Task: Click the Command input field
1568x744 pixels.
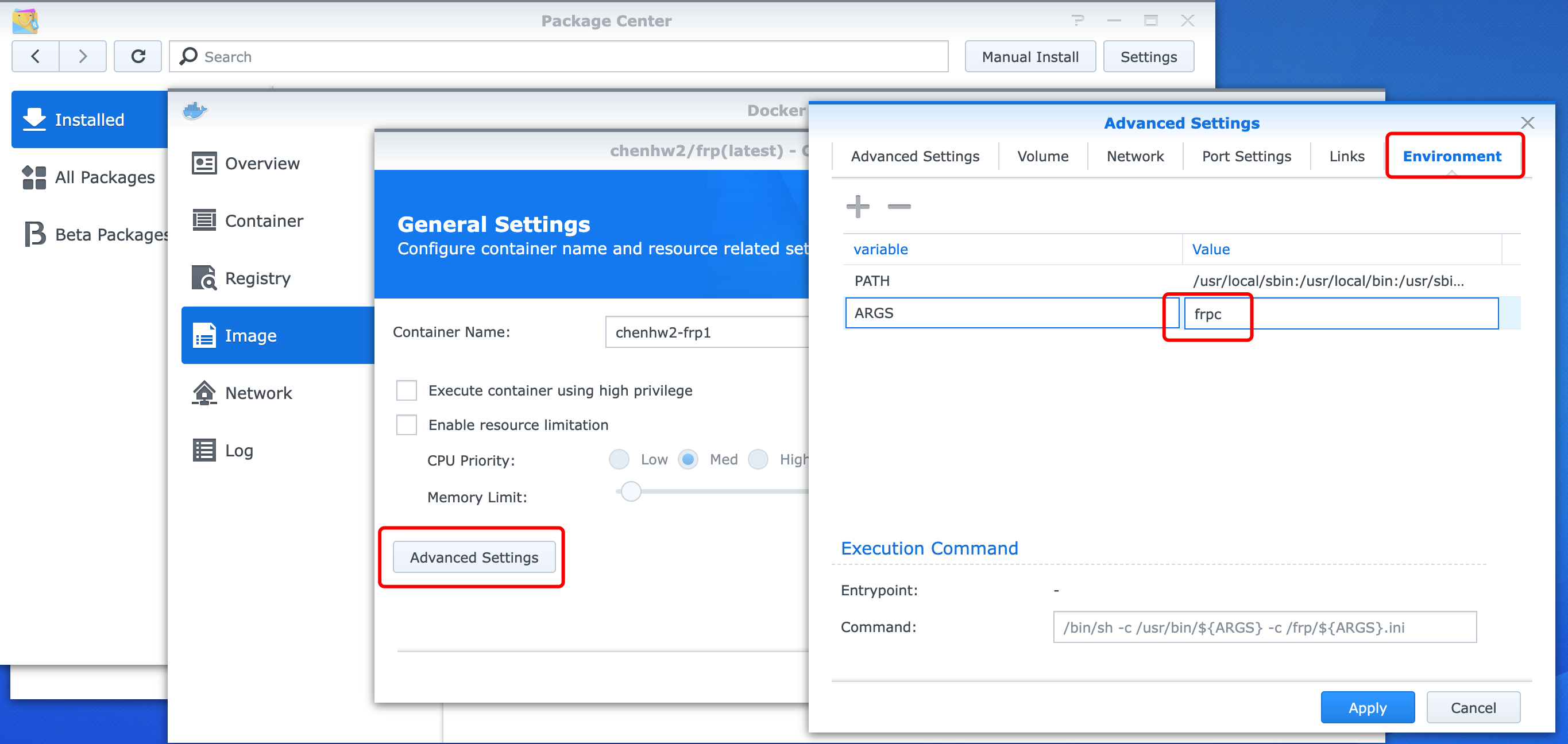Action: click(1264, 626)
